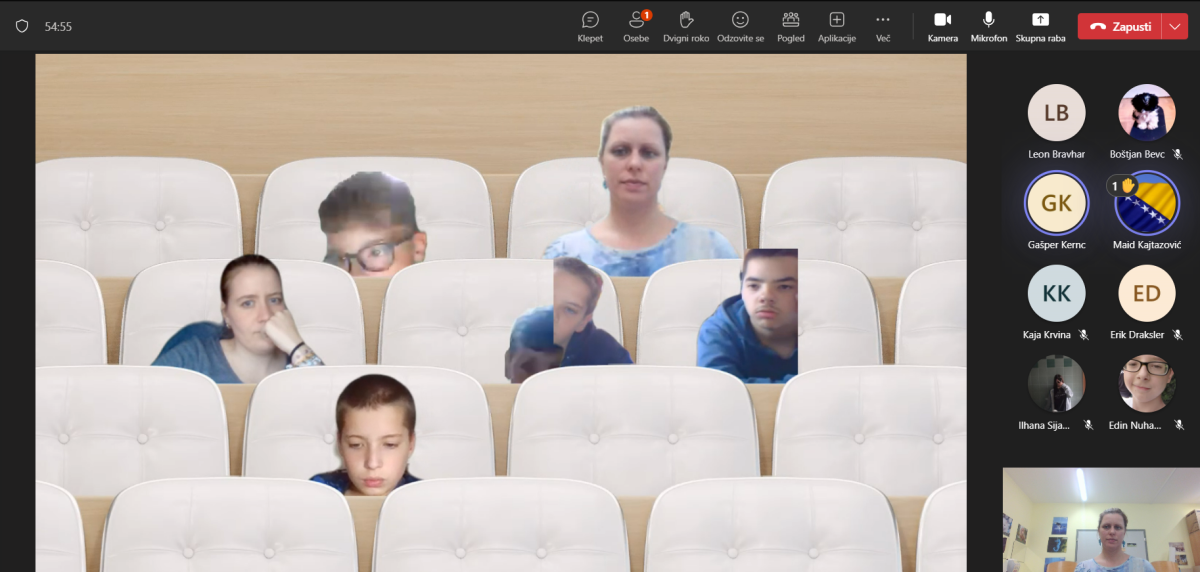Click Zapusti to leave the meeting
The width and height of the screenshot is (1200, 572).
1120,27
